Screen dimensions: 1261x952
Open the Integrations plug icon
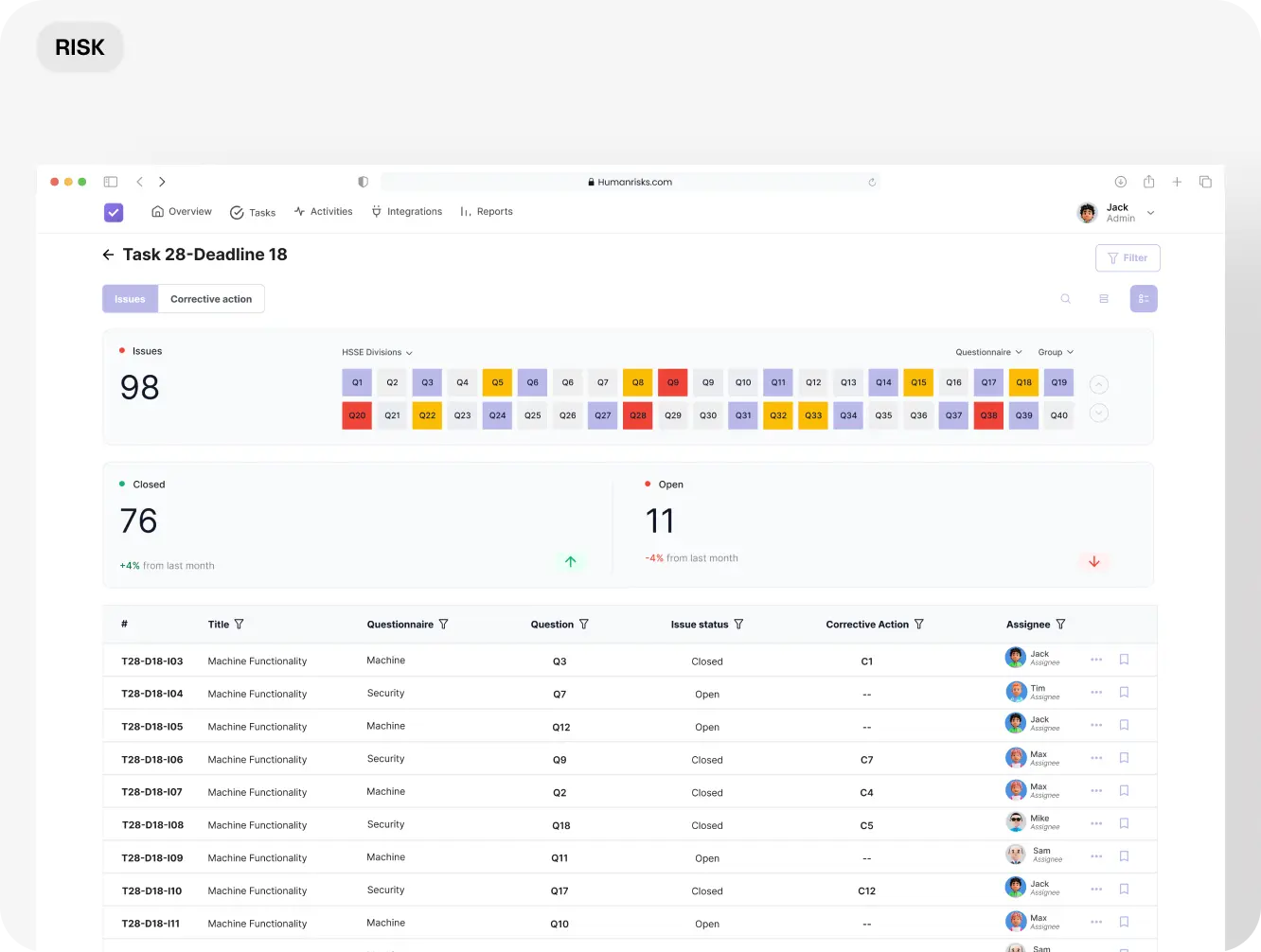(x=375, y=211)
